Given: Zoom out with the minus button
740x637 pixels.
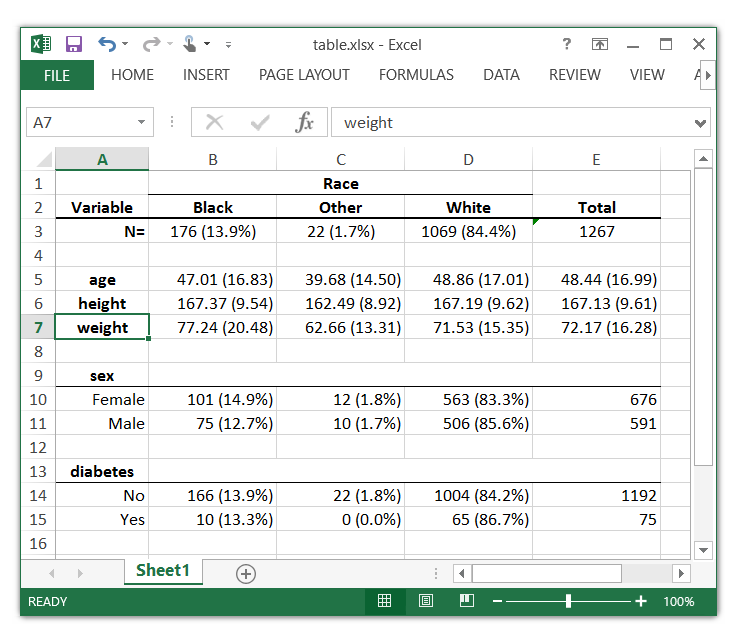Looking at the screenshot, I should click(497, 601).
